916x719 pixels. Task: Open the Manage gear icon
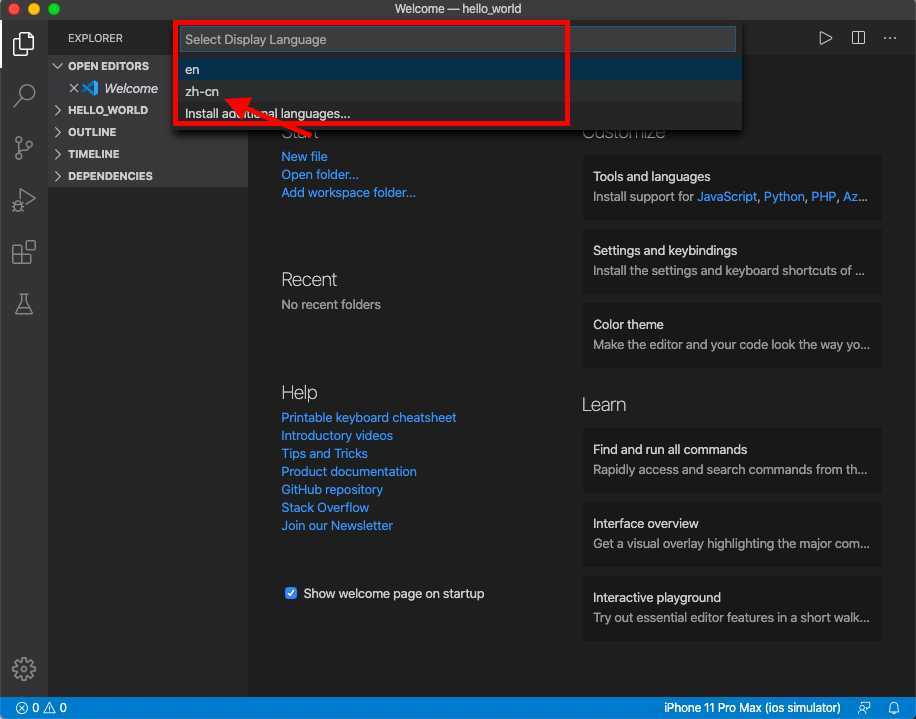23,669
